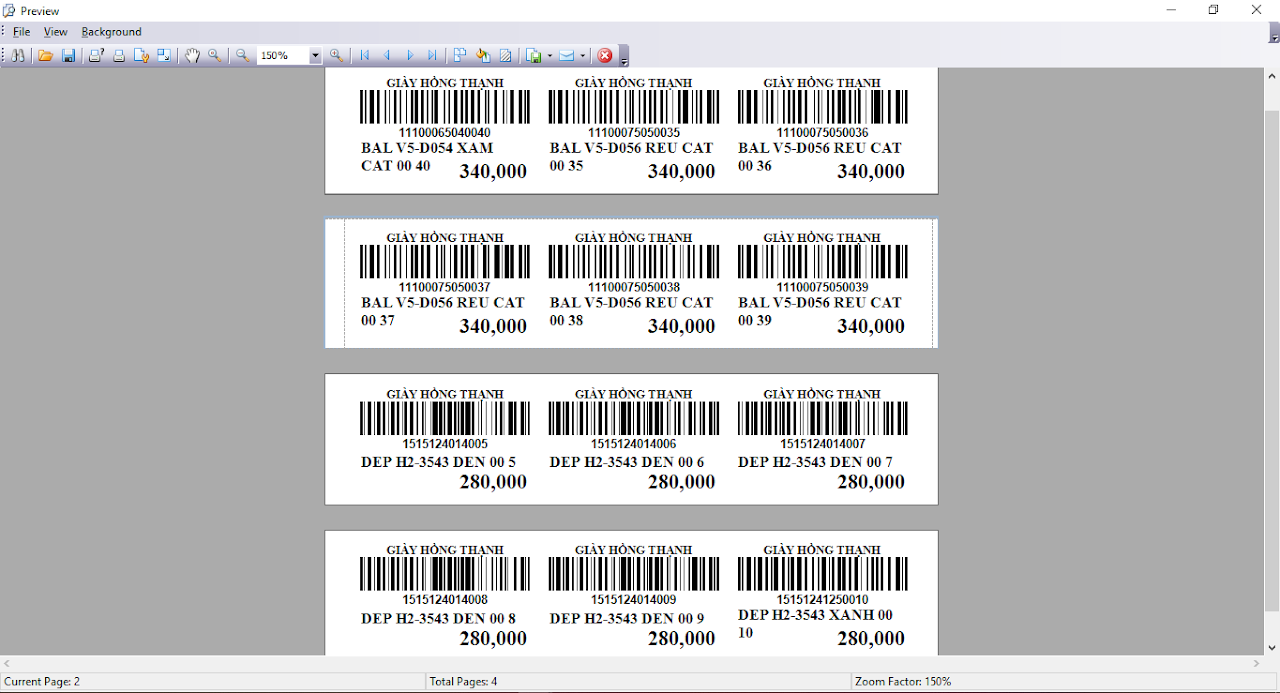Screen dimensions: 1280x693
Task: Open the View menu
Action: pos(55,32)
